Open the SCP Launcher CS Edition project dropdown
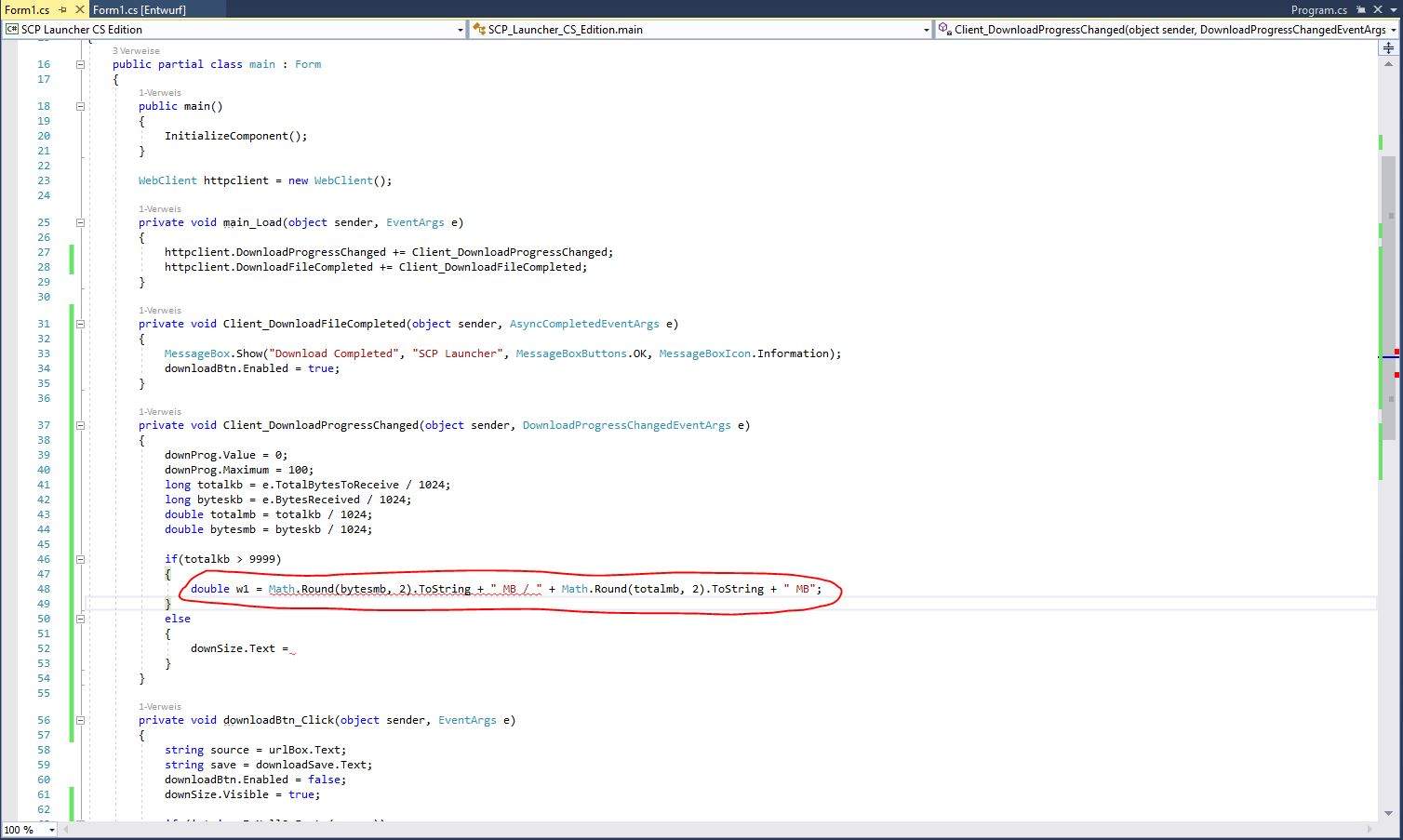 click(x=461, y=29)
